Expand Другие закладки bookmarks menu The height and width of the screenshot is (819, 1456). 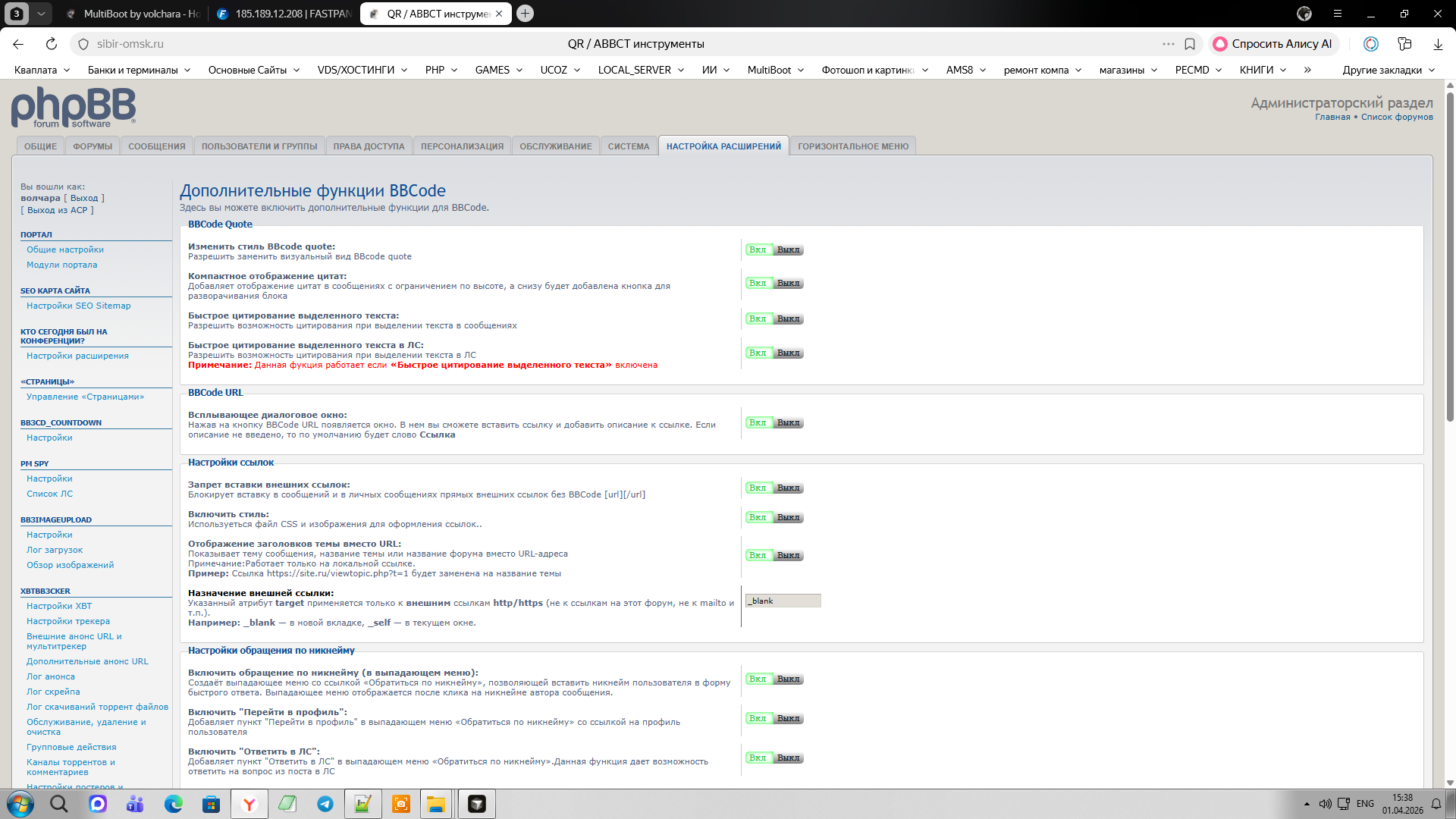1389,70
